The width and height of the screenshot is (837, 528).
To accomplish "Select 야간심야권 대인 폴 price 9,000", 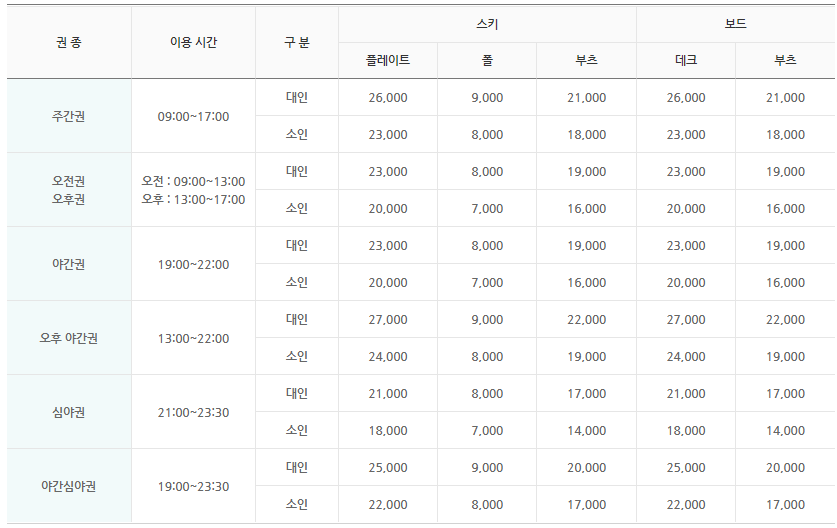I will pos(487,467).
